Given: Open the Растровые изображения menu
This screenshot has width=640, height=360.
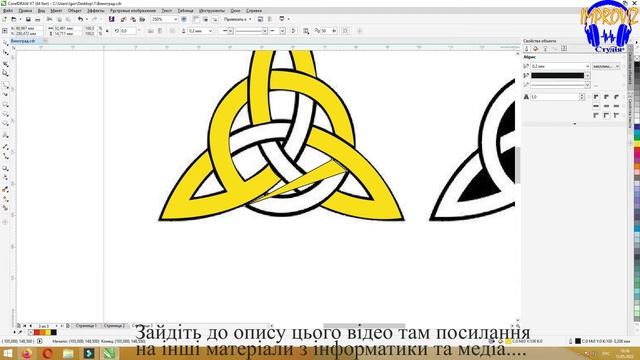Looking at the screenshot, I should [133, 11].
